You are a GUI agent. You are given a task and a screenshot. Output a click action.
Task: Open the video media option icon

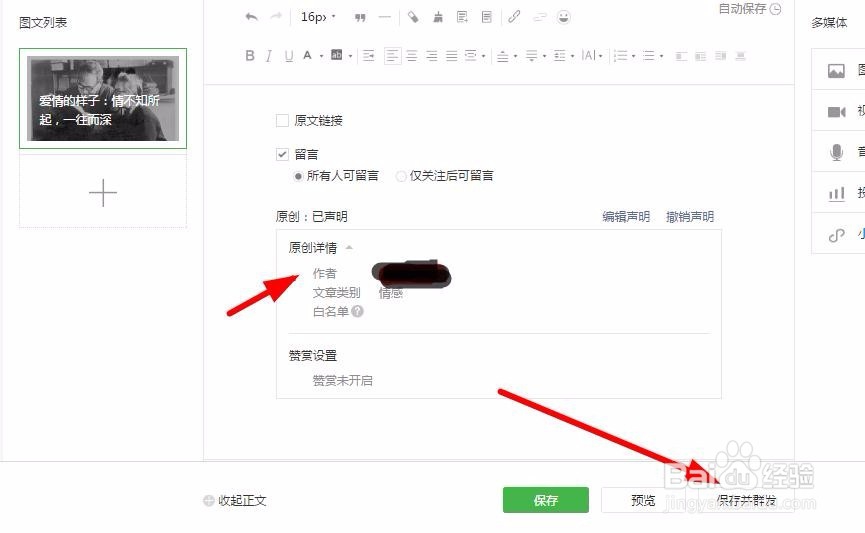pyautogui.click(x=836, y=112)
